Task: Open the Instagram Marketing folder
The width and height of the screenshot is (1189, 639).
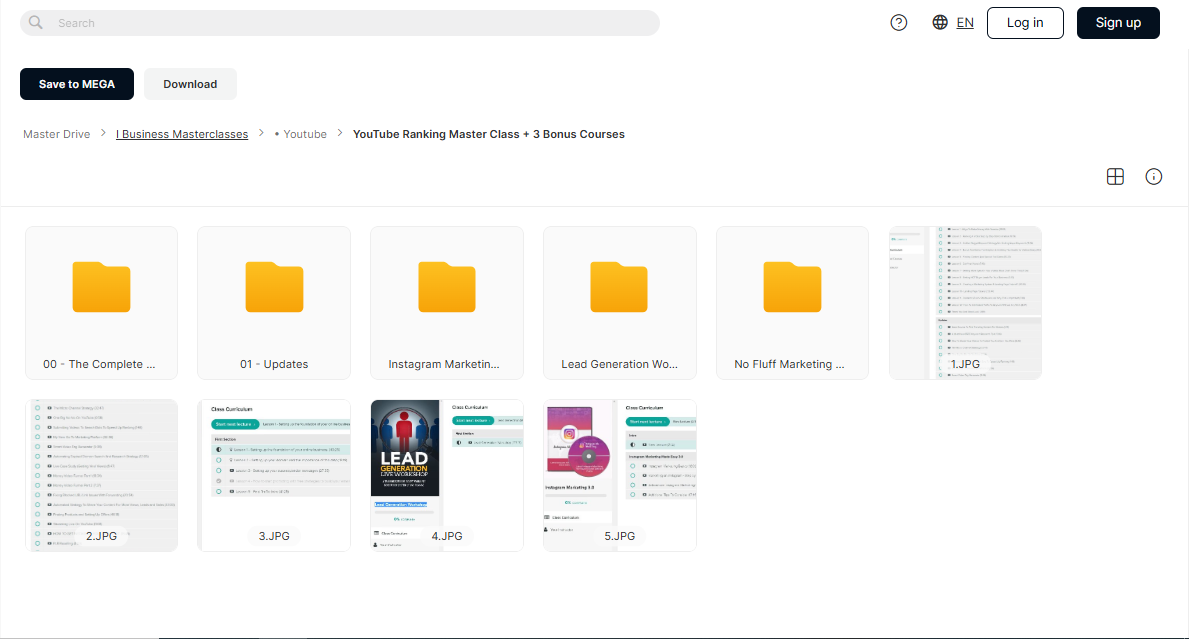Action: pyautogui.click(x=447, y=302)
